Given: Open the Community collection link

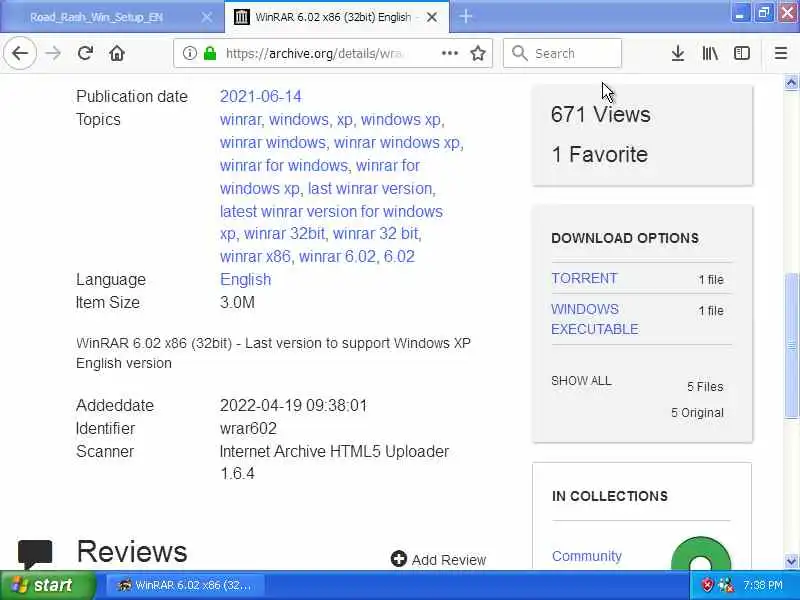Looking at the screenshot, I should click(587, 556).
